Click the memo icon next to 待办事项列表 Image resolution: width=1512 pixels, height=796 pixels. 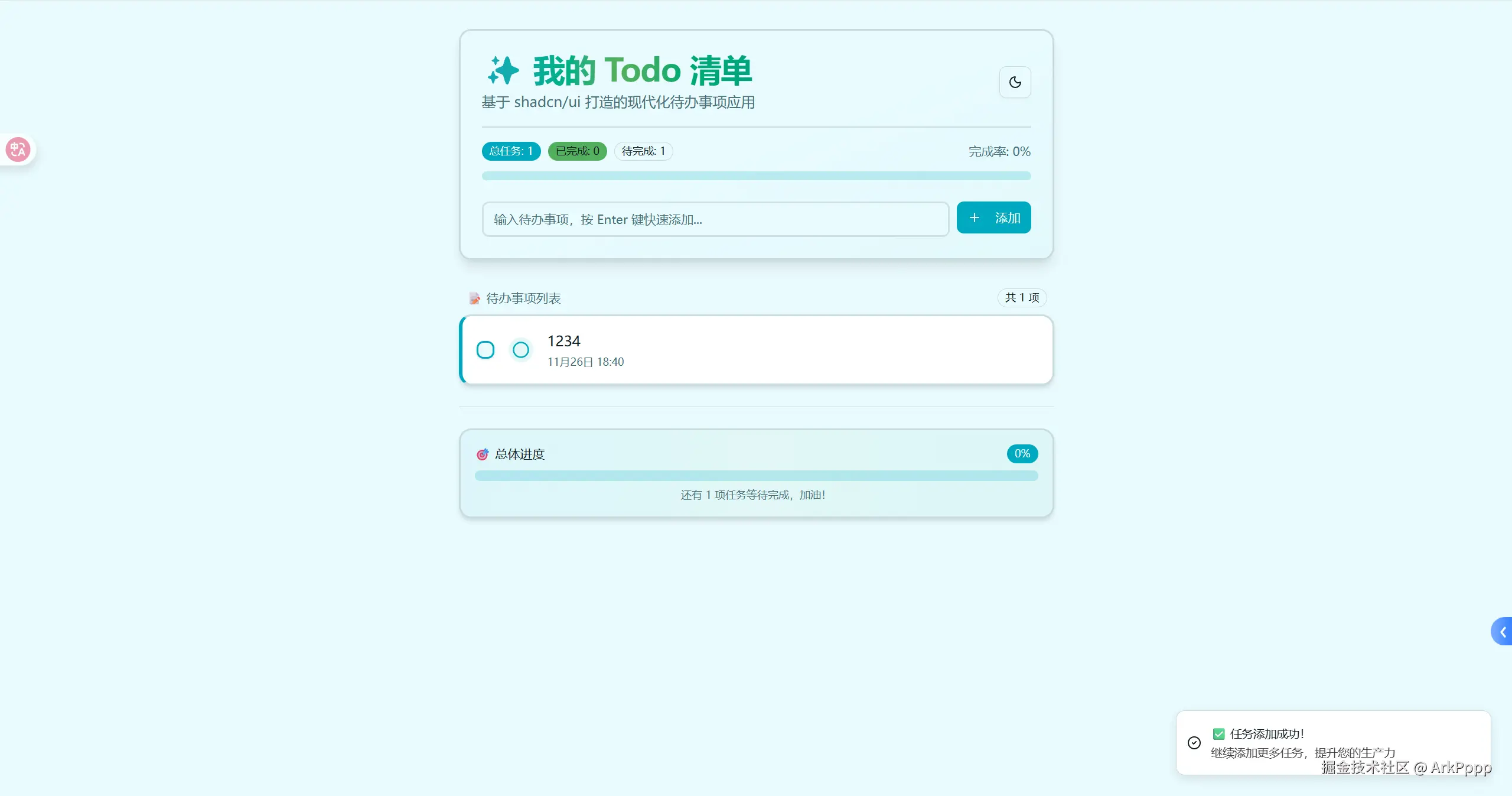474,298
